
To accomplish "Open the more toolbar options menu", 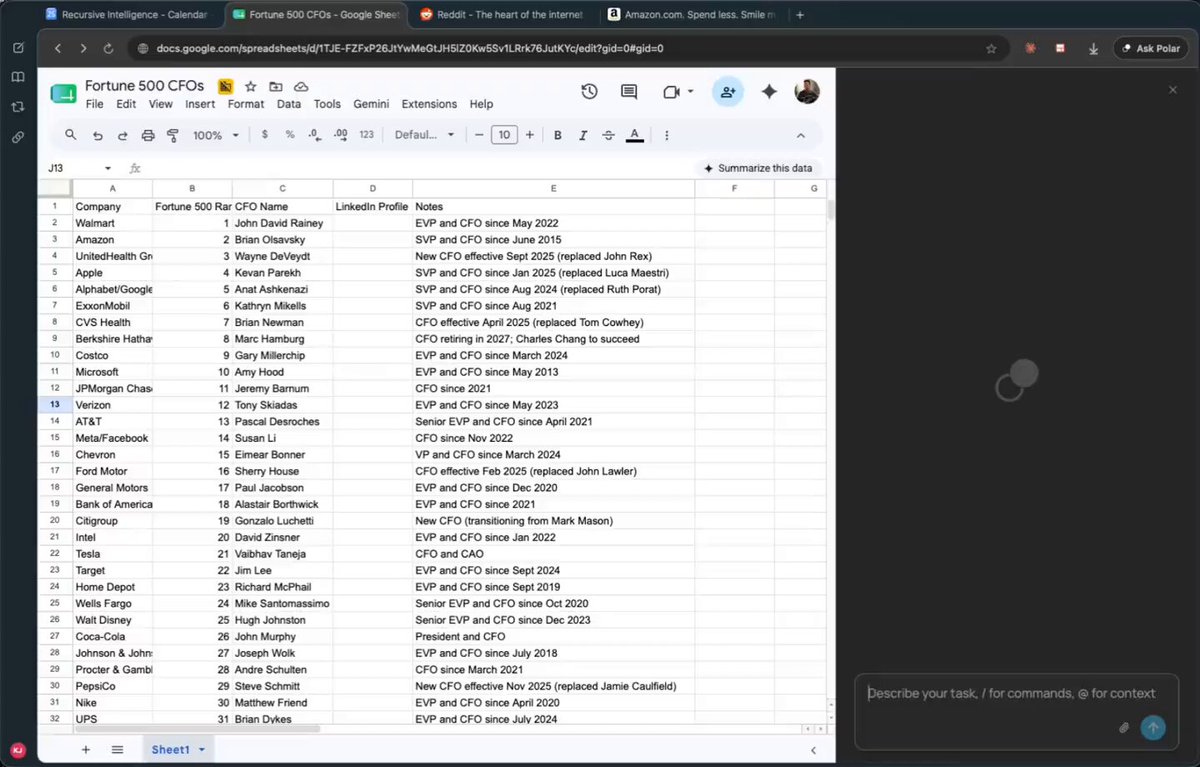I will point(666,135).
